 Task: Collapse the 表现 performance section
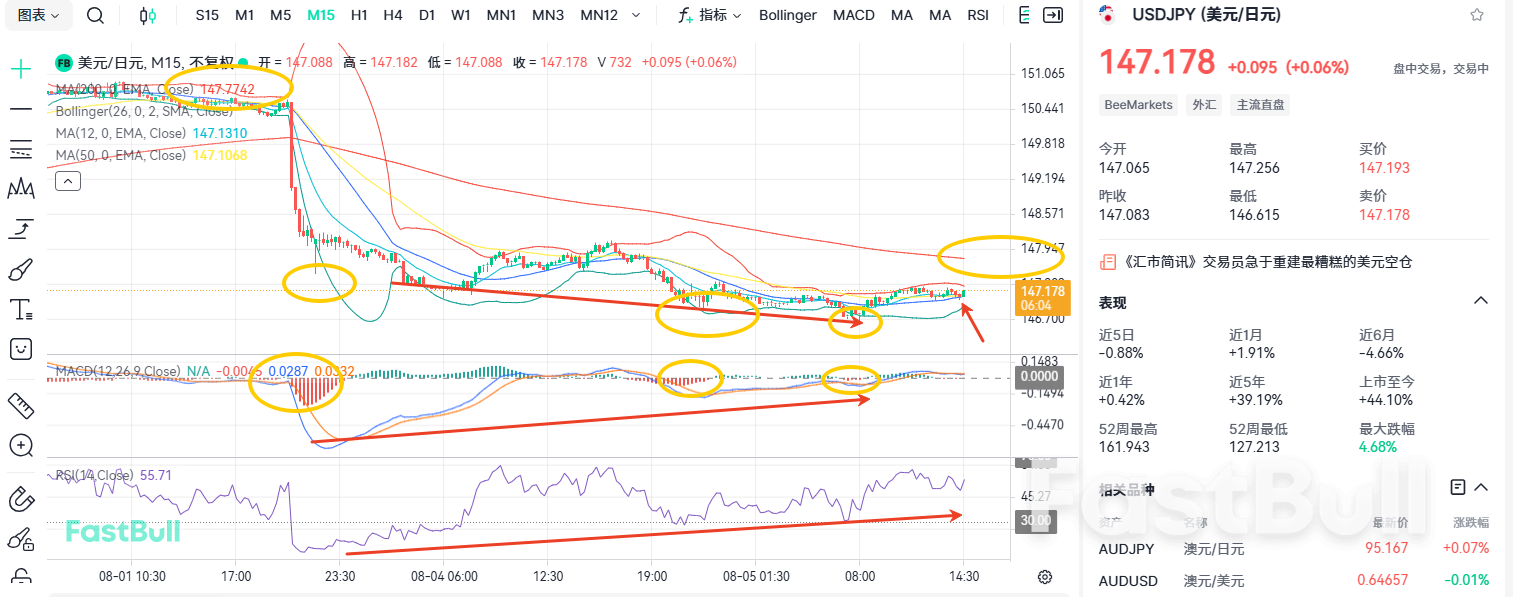(1481, 300)
